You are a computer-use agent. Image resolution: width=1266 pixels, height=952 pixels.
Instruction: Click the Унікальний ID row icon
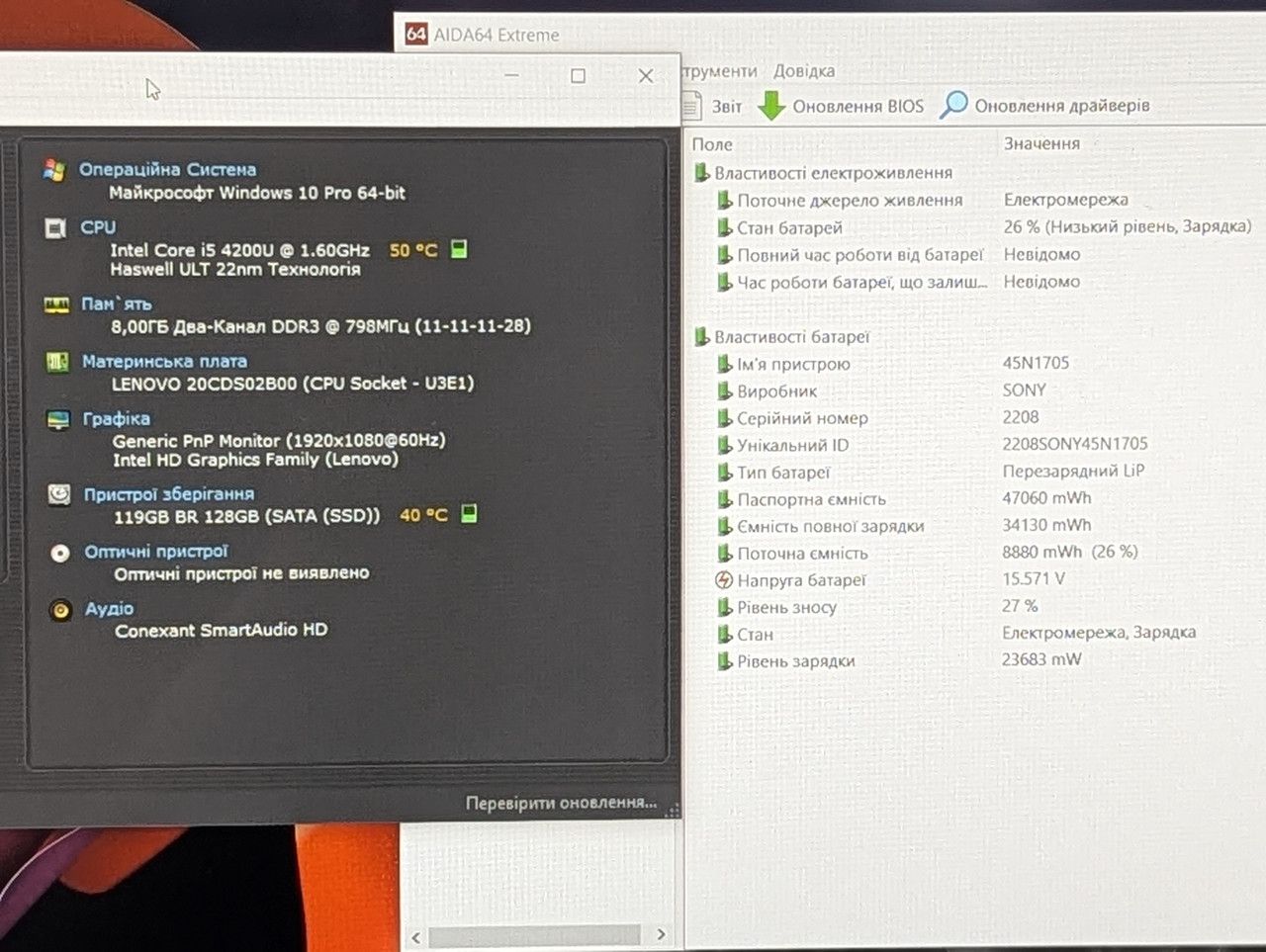coord(725,446)
